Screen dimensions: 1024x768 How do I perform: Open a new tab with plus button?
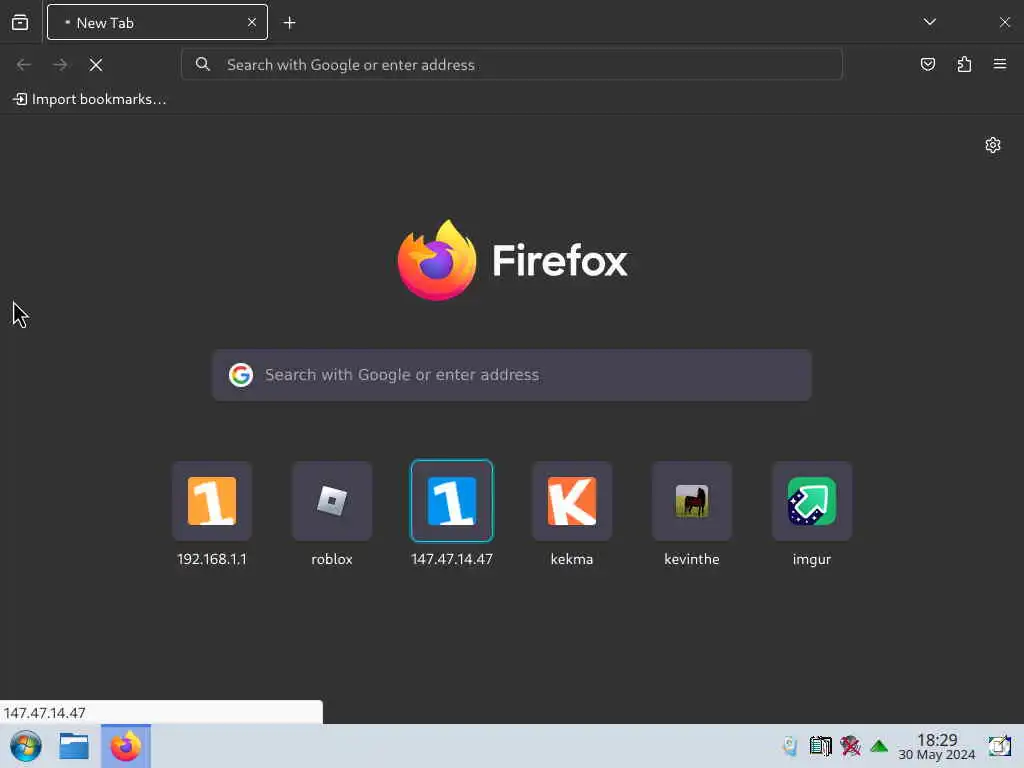pos(289,23)
